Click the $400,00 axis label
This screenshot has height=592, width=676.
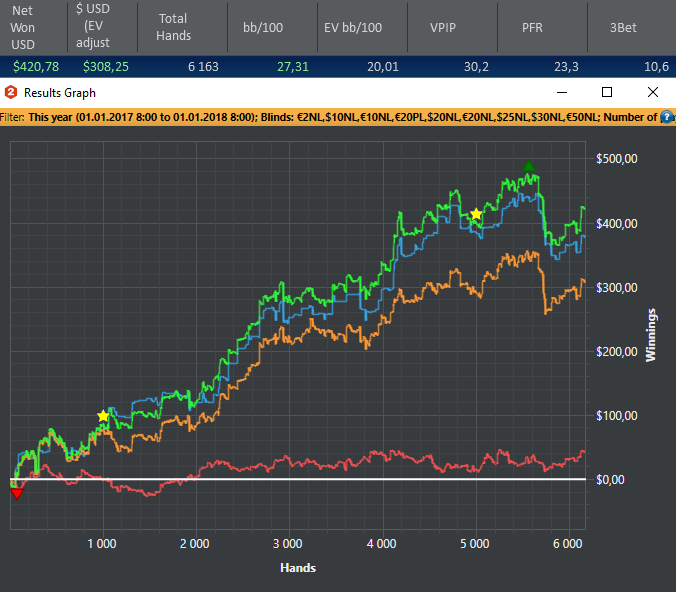pos(617,223)
